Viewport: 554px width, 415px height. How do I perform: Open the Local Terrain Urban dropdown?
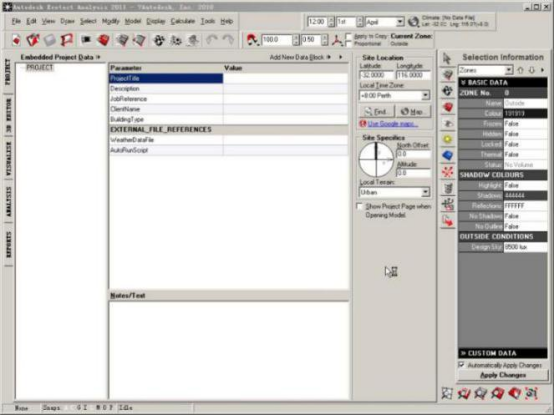tap(425, 192)
